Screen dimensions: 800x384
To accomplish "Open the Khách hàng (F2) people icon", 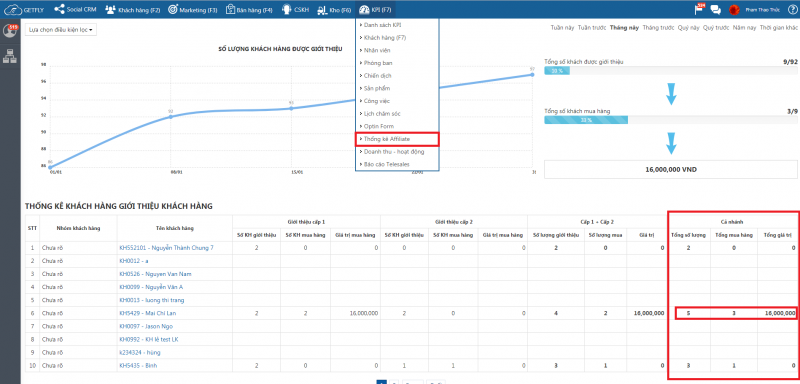I will [110, 10].
